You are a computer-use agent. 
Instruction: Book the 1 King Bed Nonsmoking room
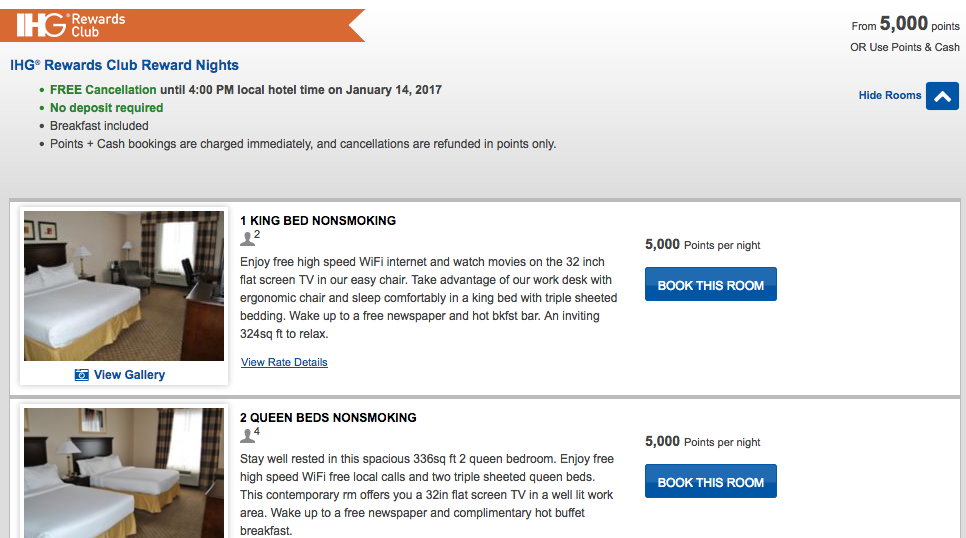[x=710, y=284]
